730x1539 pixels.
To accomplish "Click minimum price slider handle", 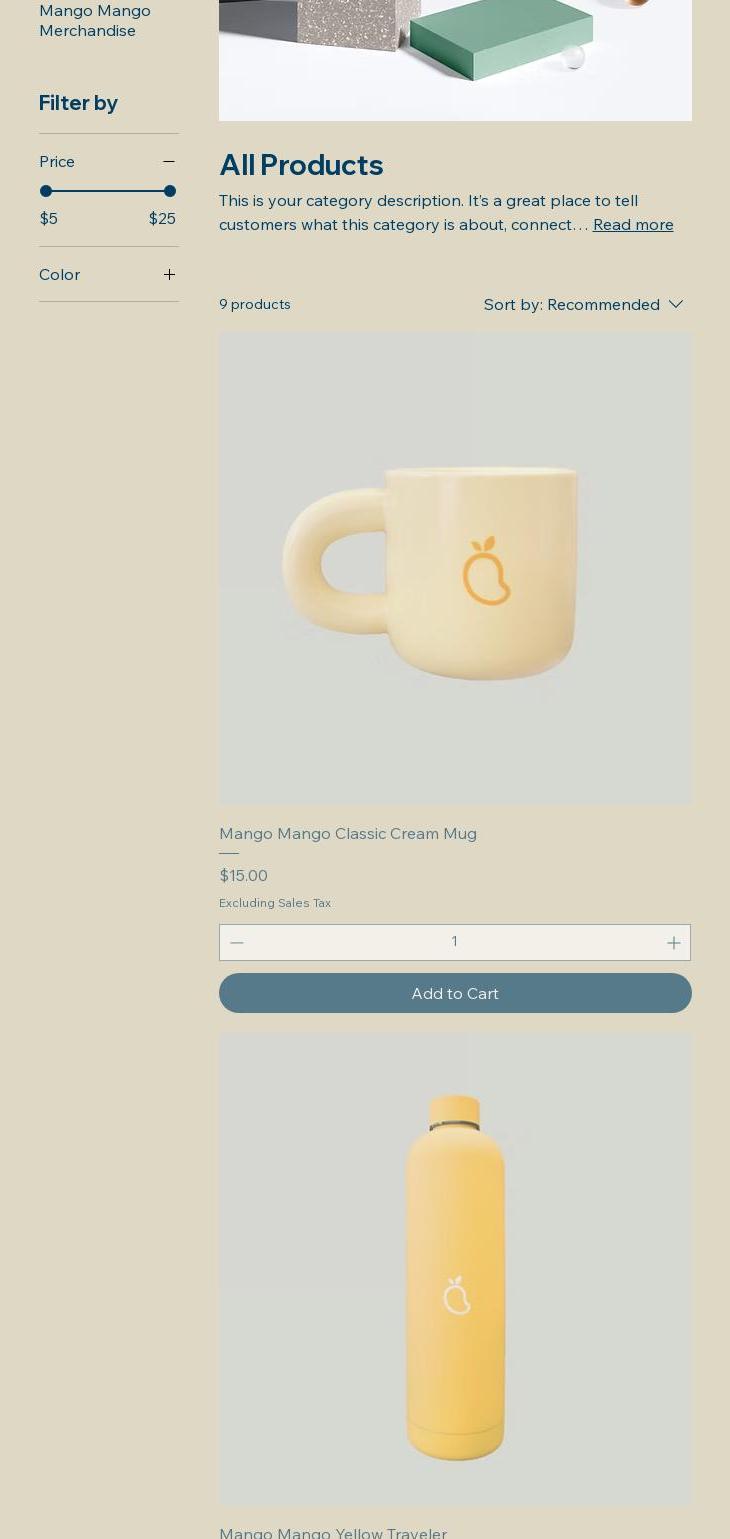I will click(46, 191).
